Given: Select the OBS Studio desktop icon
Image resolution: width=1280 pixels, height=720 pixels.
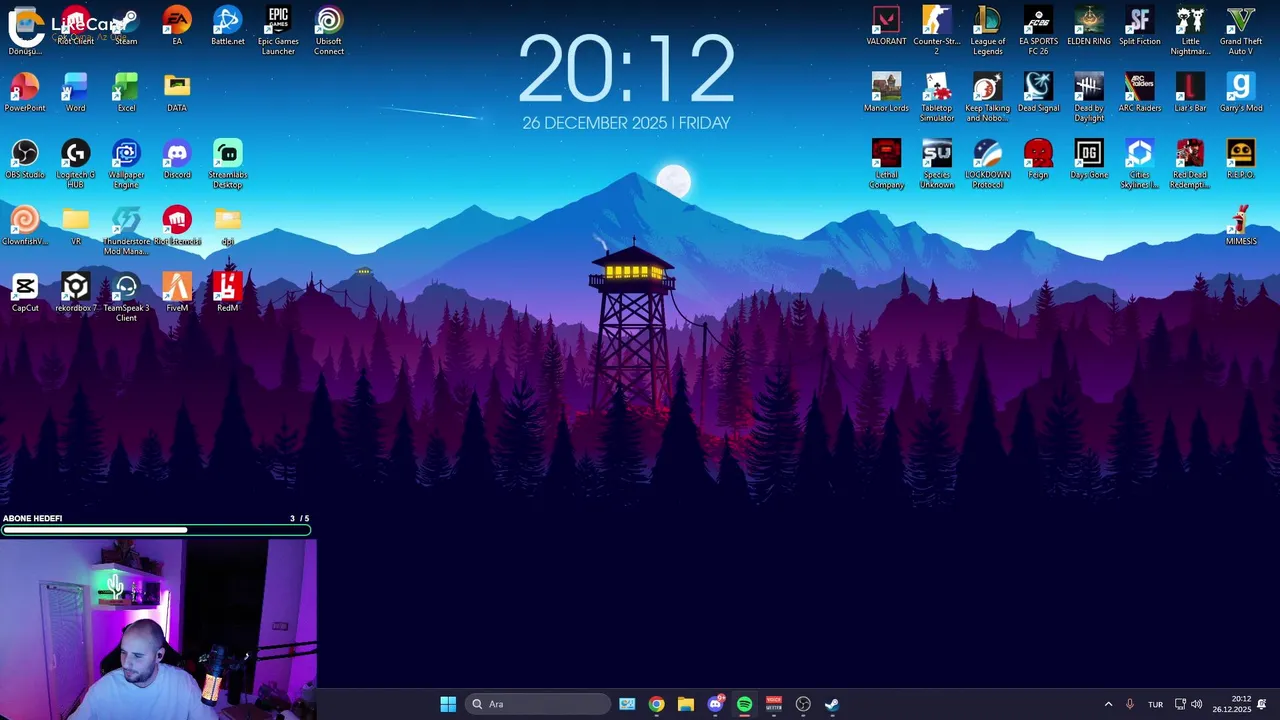Looking at the screenshot, I should click(25, 159).
